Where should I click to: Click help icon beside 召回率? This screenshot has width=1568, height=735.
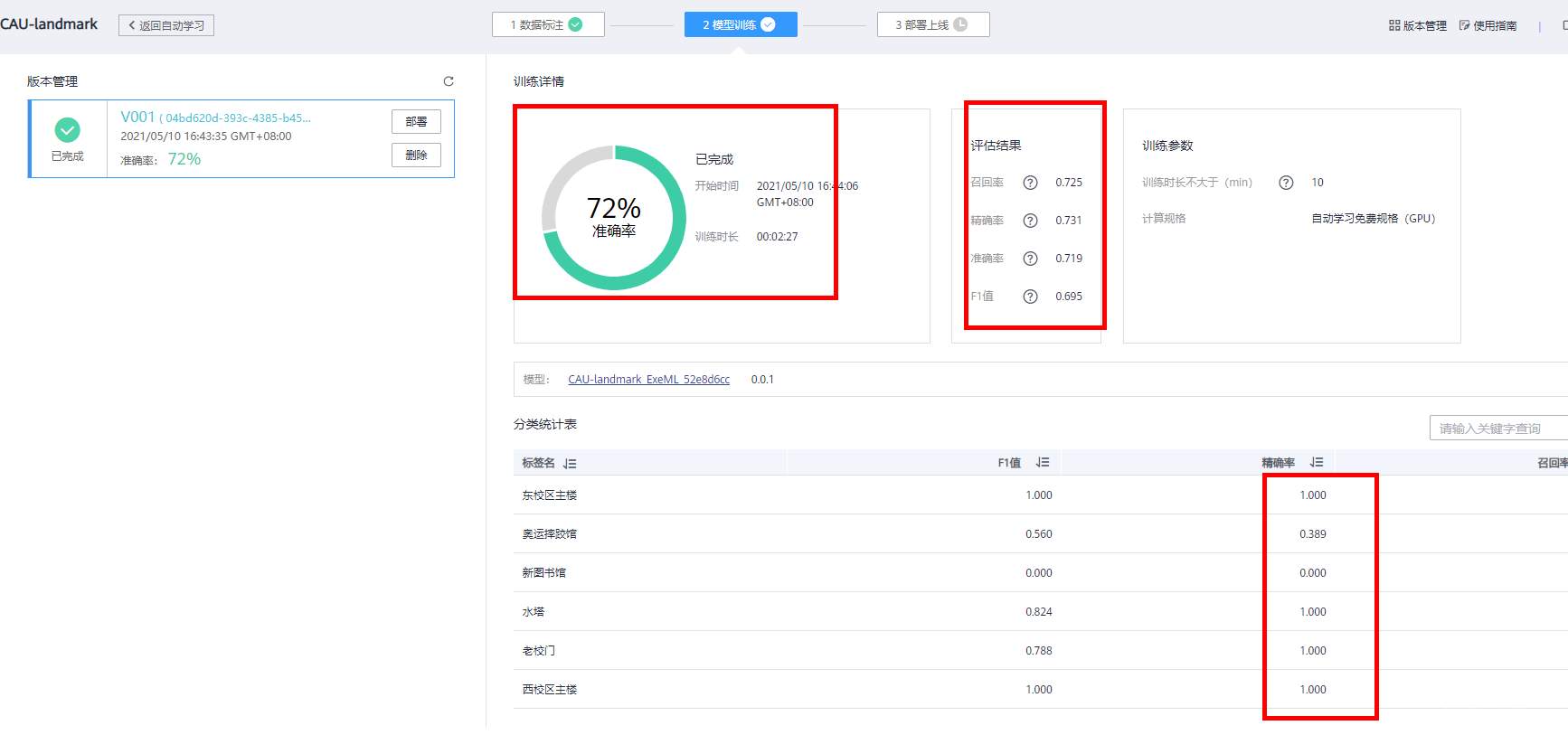pos(1030,183)
